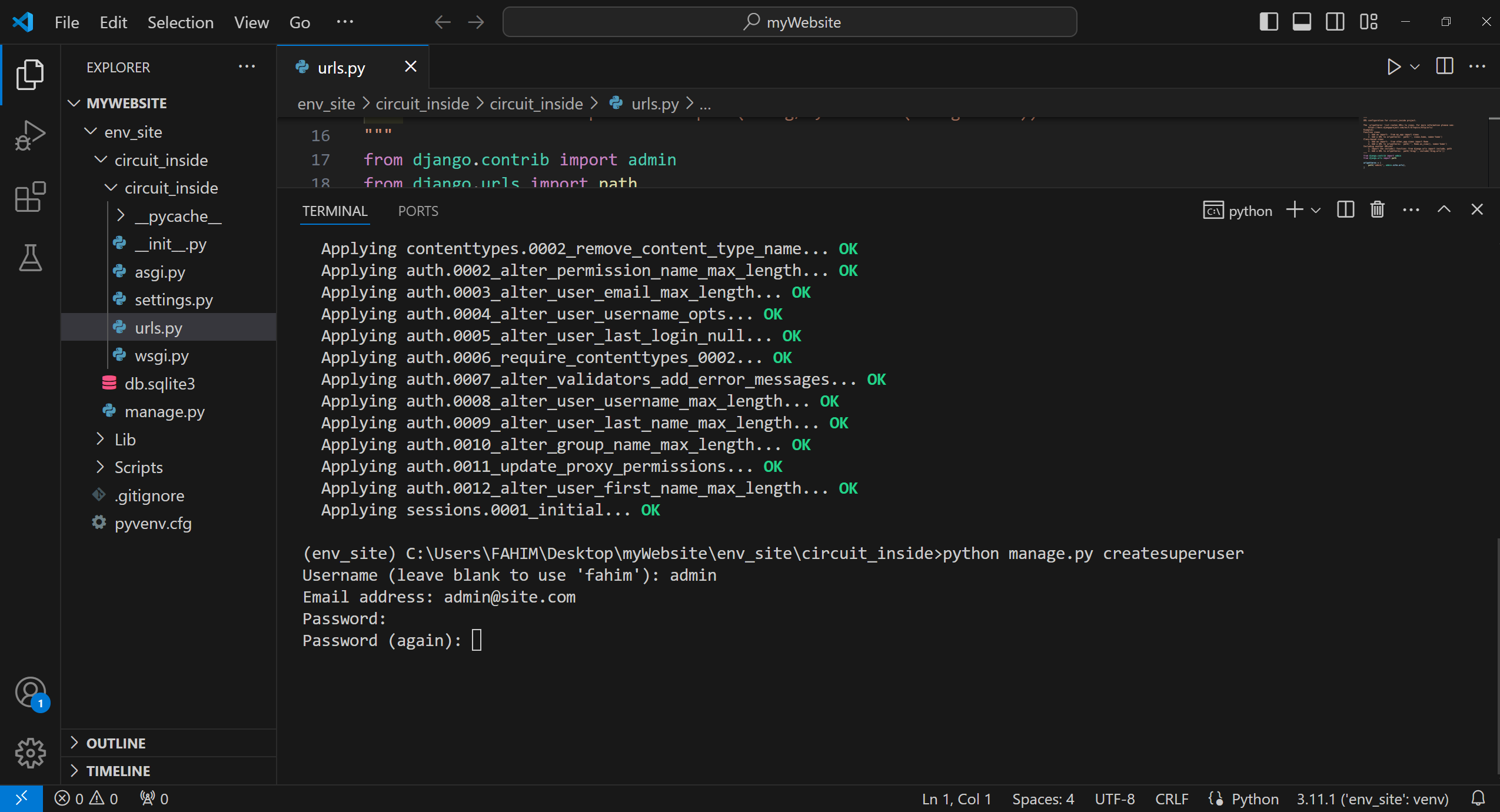The width and height of the screenshot is (1500, 812).
Task: Open problems errors and warnings indicator
Action: click(x=87, y=798)
